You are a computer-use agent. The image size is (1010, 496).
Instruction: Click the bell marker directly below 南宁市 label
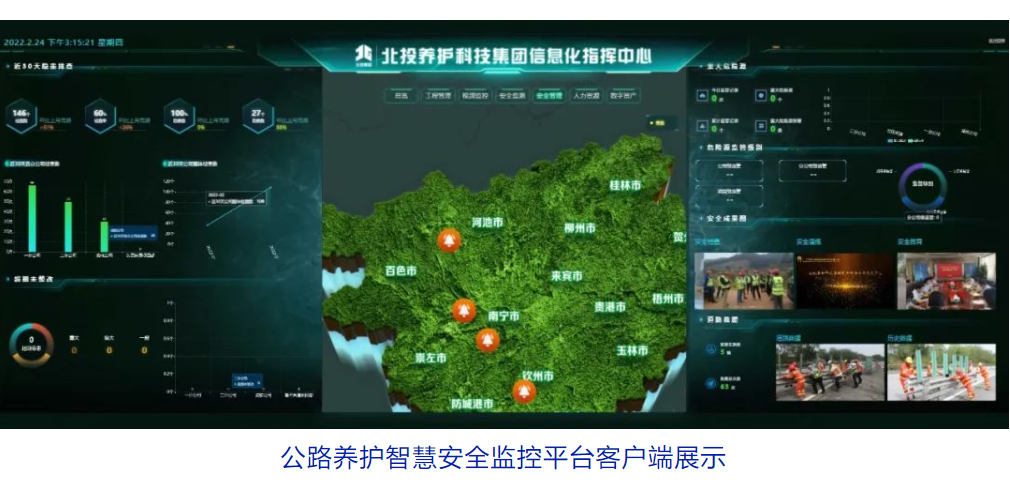tap(488, 339)
